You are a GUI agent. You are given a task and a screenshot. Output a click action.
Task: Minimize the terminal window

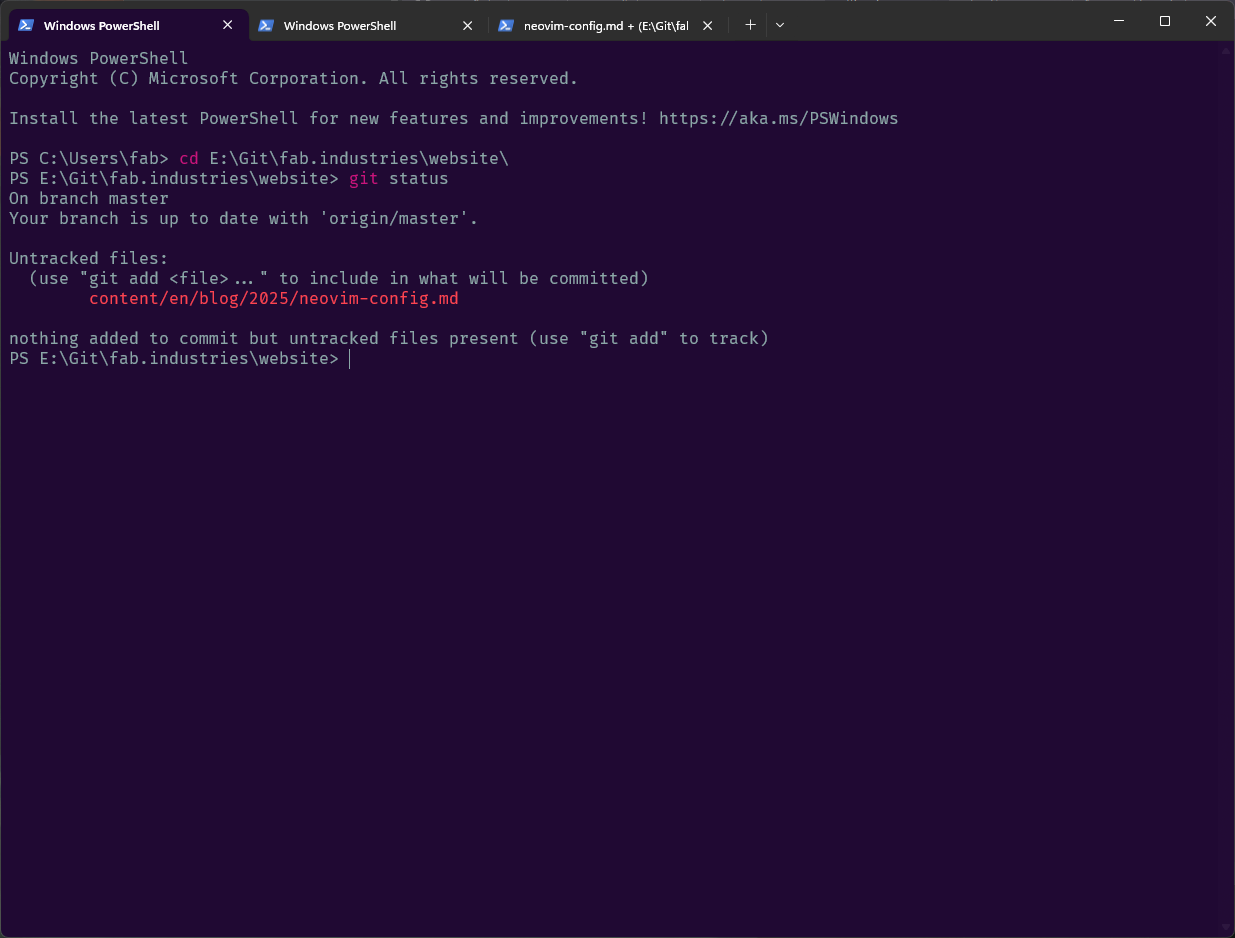pos(1119,21)
